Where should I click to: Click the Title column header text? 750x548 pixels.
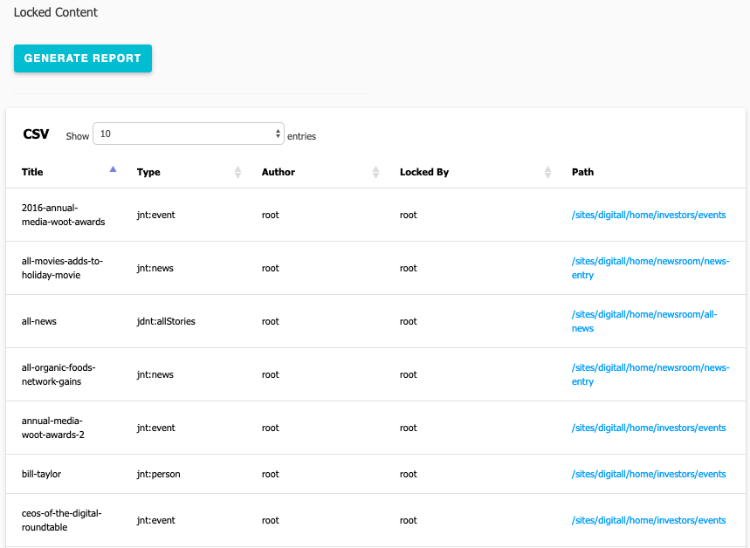click(x=33, y=172)
